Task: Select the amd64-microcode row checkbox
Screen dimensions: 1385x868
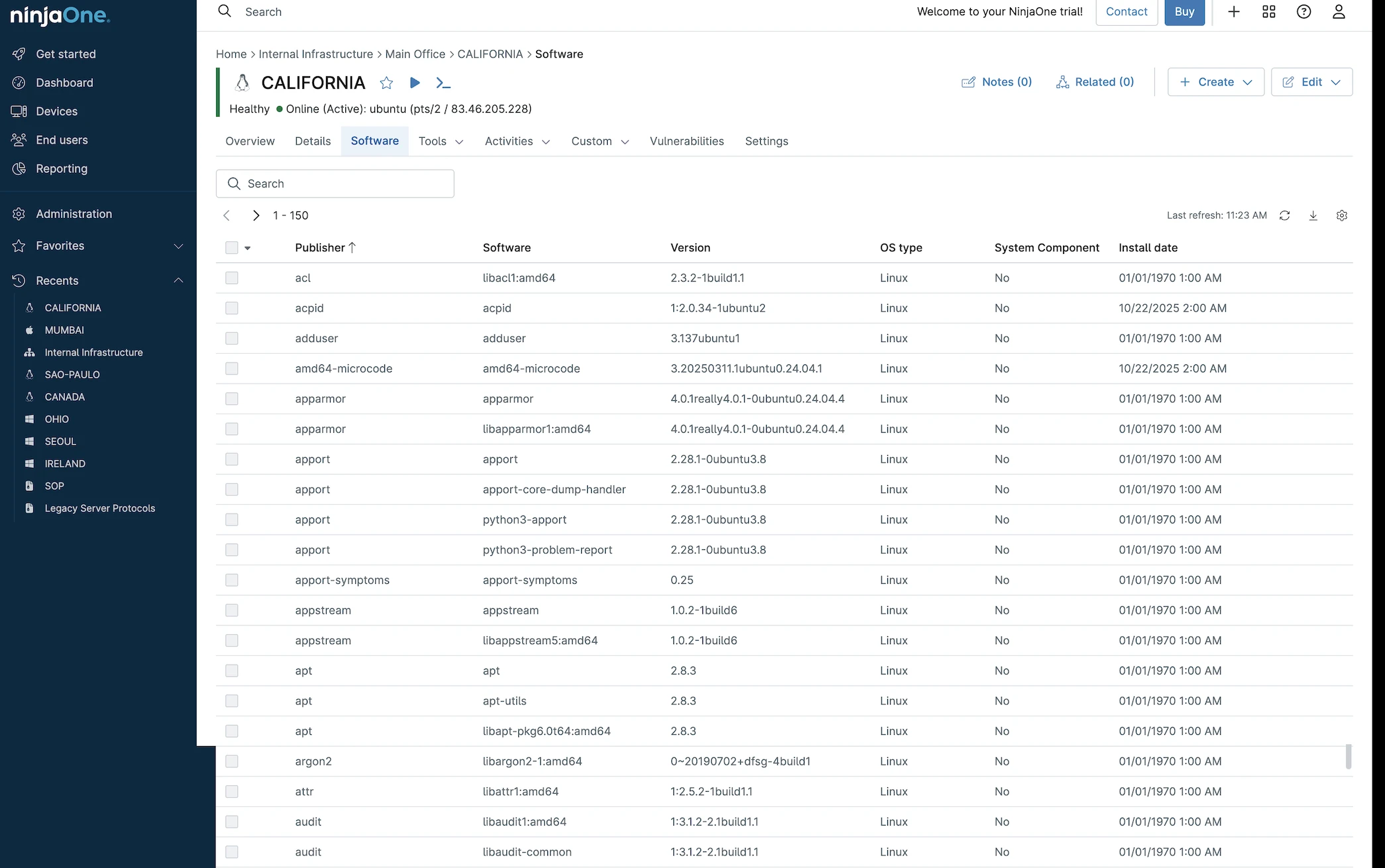Action: 231,368
